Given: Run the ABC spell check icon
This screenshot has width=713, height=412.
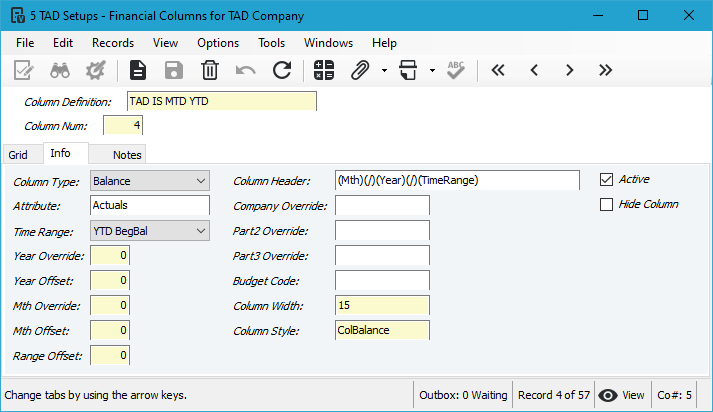Looking at the screenshot, I should (x=456, y=70).
